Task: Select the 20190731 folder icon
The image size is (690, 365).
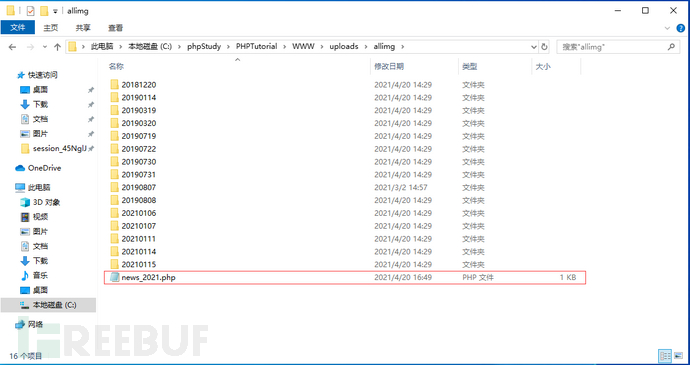Action: pyautogui.click(x=114, y=174)
